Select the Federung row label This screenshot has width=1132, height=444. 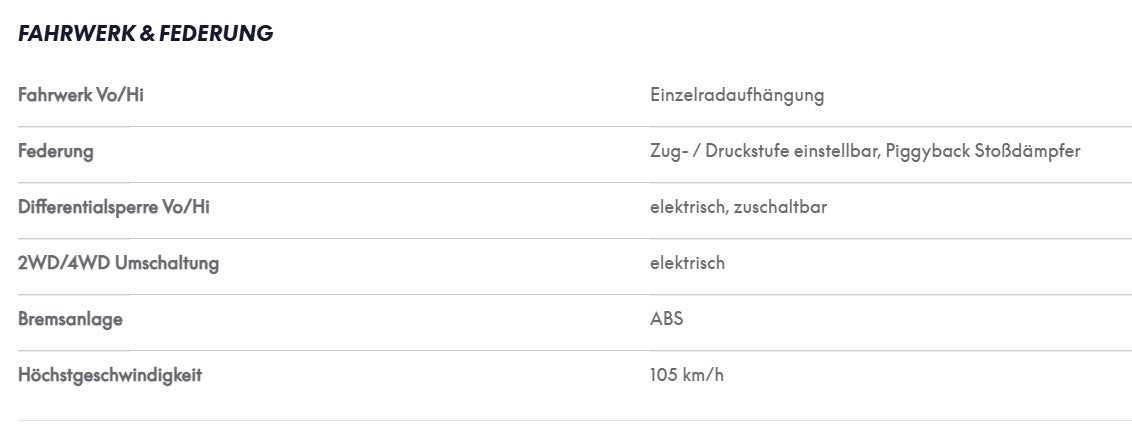(56, 152)
